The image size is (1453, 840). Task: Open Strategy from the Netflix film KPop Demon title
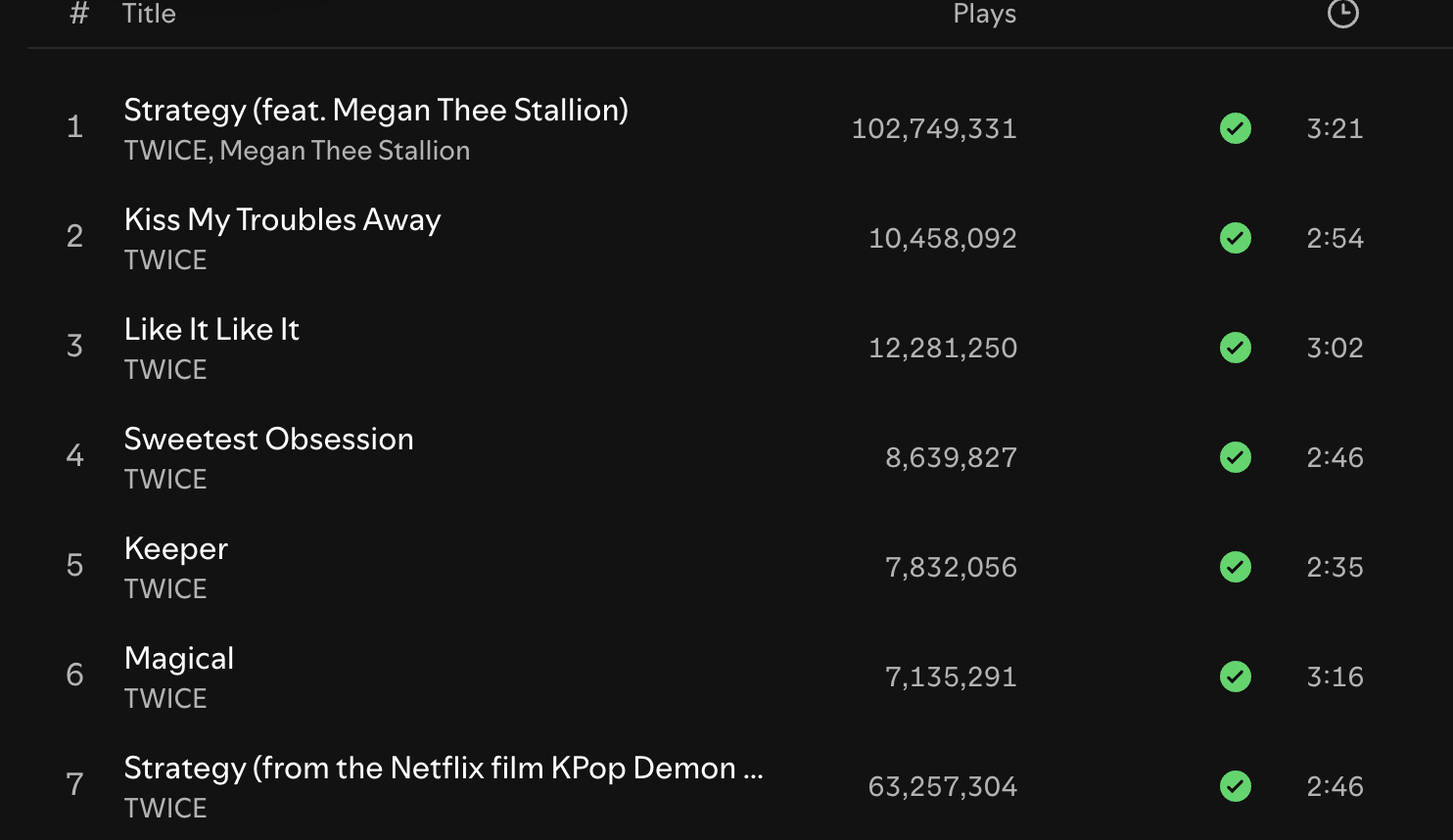[x=444, y=769]
